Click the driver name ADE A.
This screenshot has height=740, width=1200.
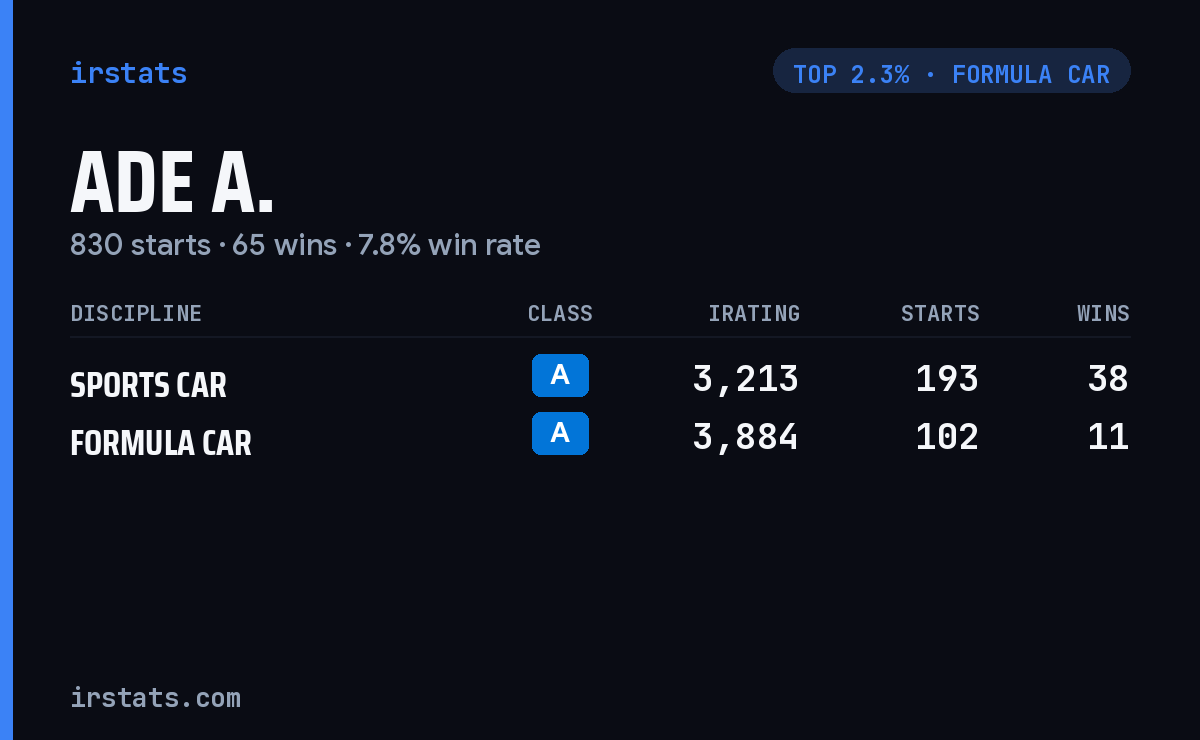coord(172,183)
